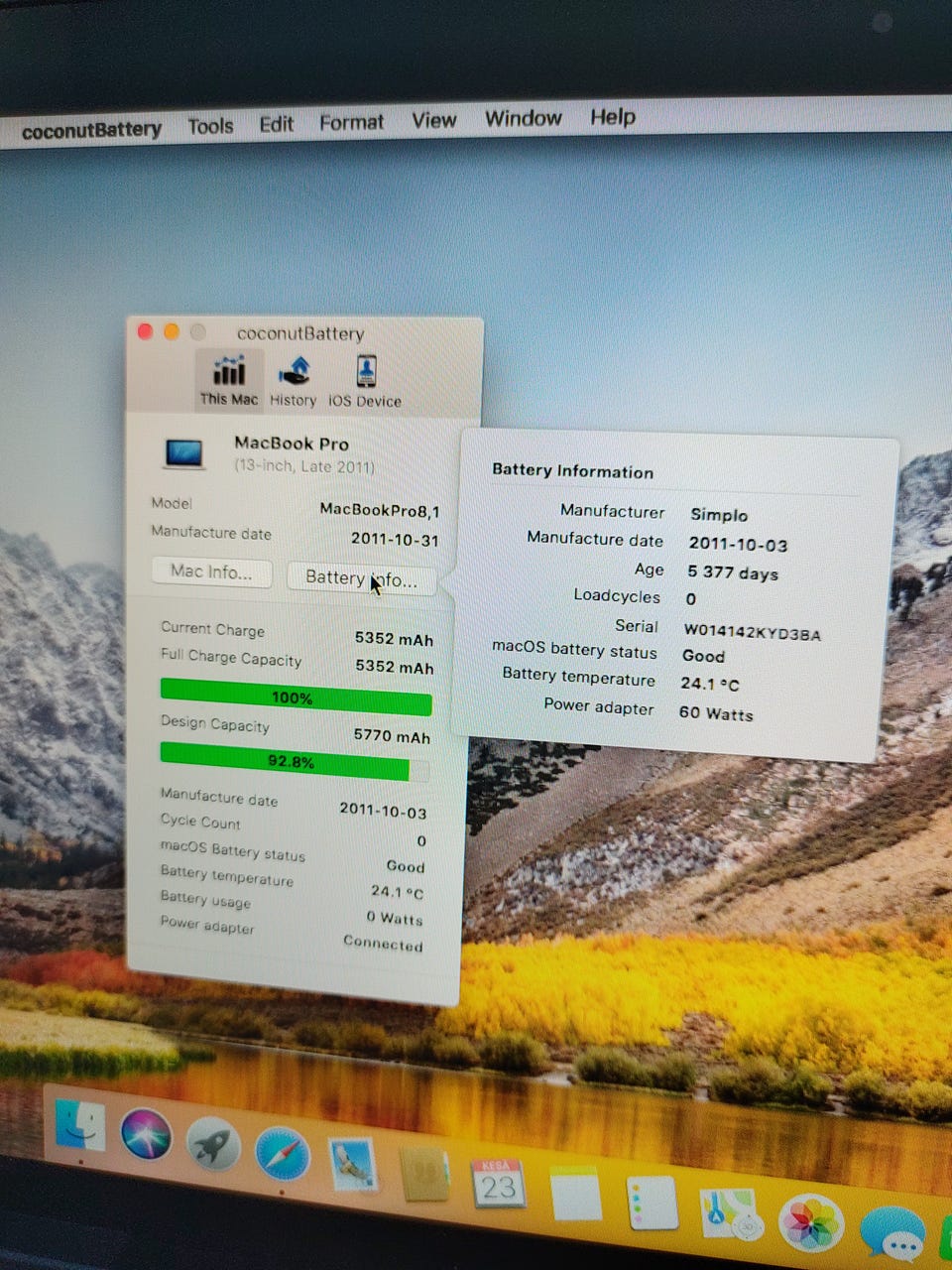
Task: Select the Full Charge Capacity label
Action: pyautogui.click(x=230, y=658)
